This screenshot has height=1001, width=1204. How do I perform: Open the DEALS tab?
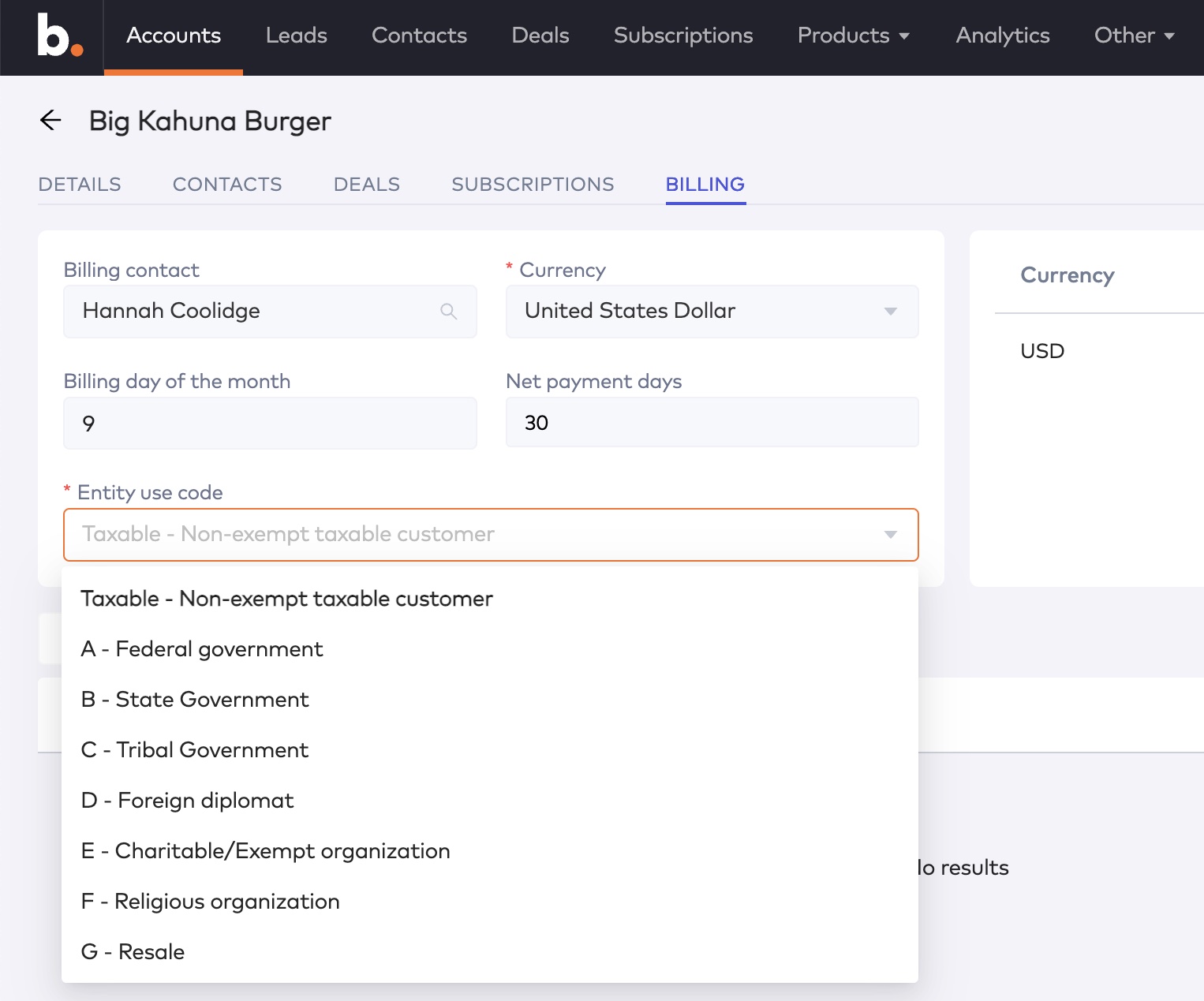pos(367,185)
